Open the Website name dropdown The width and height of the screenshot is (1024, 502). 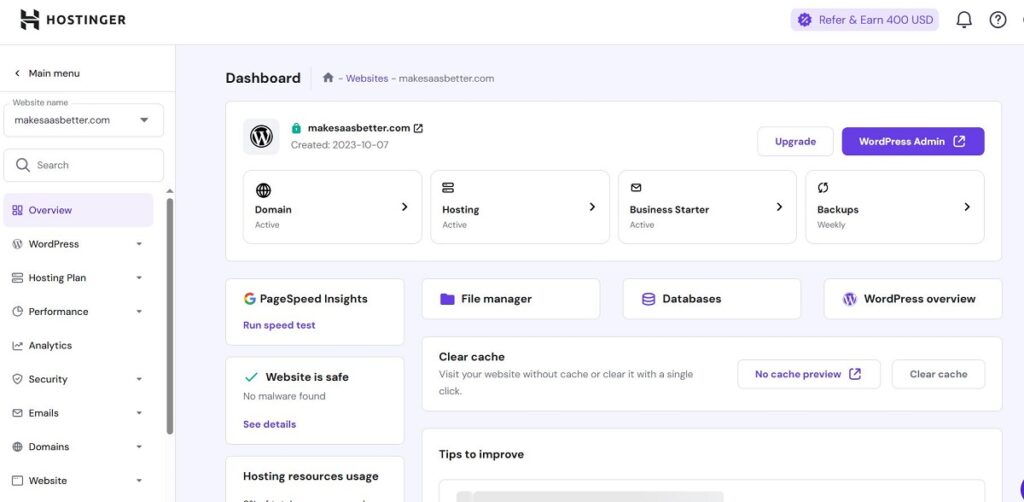[84, 120]
